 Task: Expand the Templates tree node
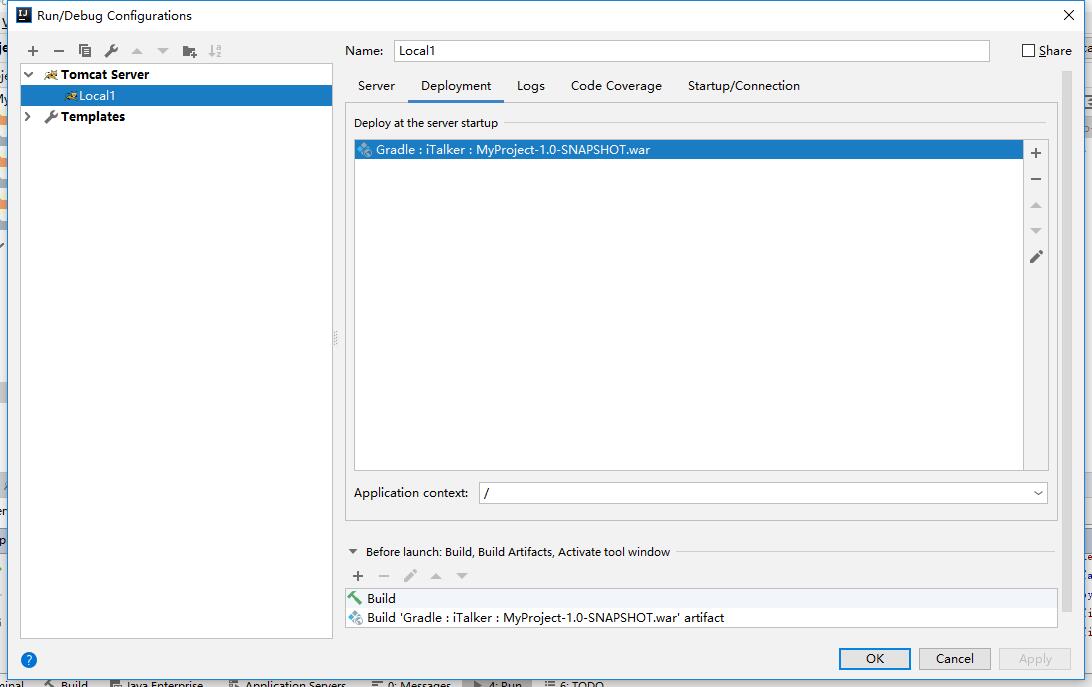(x=28, y=116)
